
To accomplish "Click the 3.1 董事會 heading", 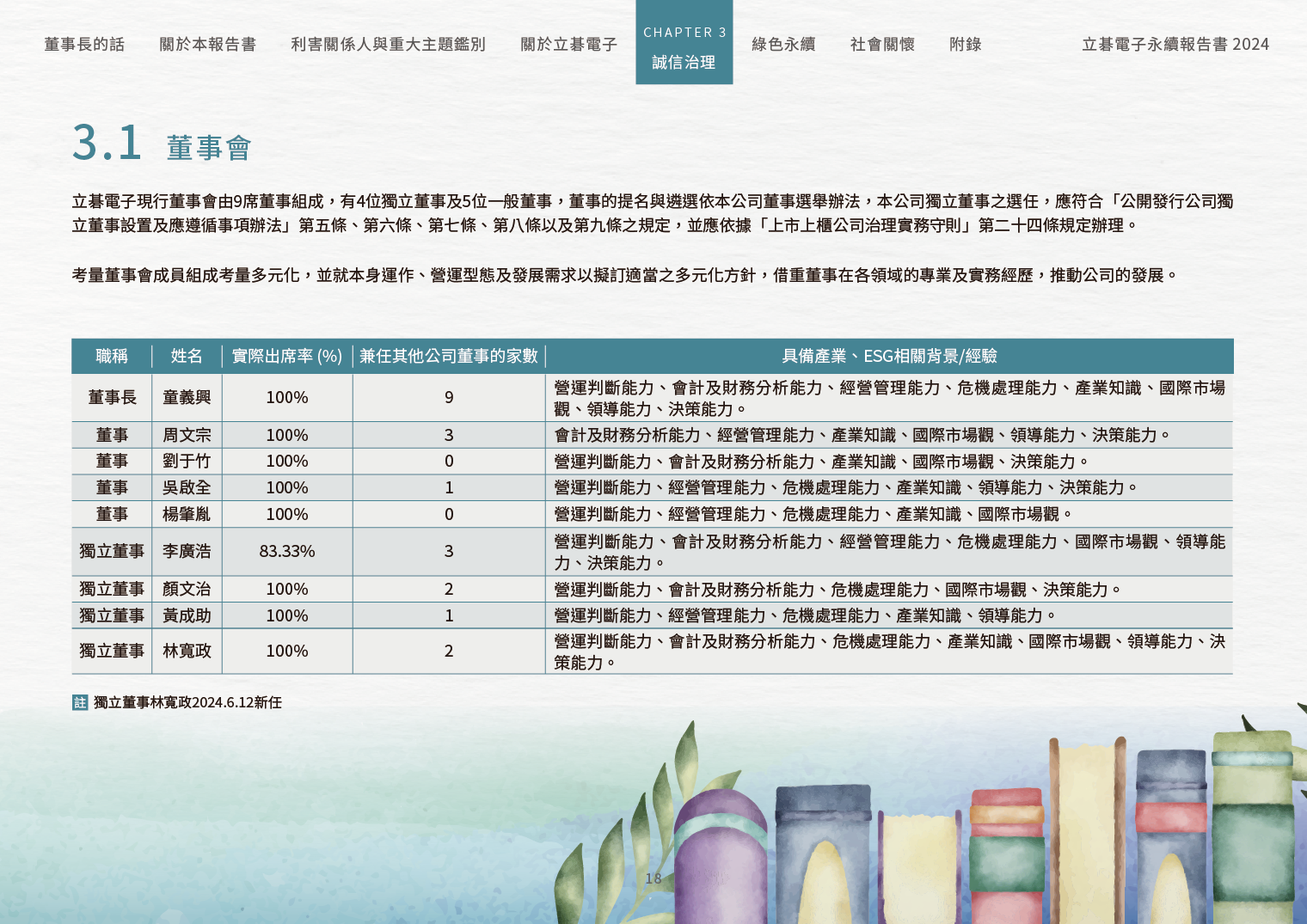I will point(162,144).
